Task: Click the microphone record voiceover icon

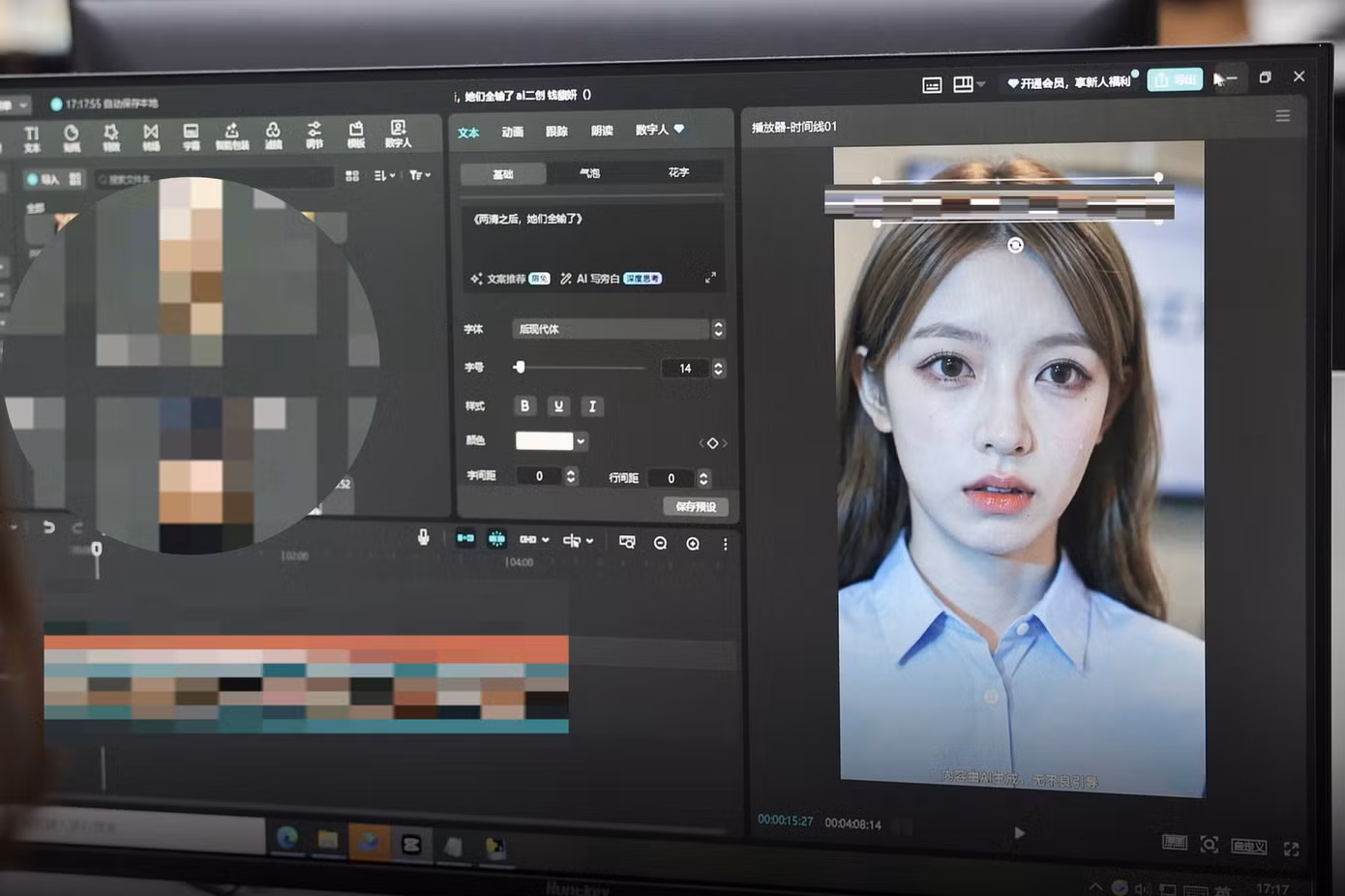Action: pos(423,537)
